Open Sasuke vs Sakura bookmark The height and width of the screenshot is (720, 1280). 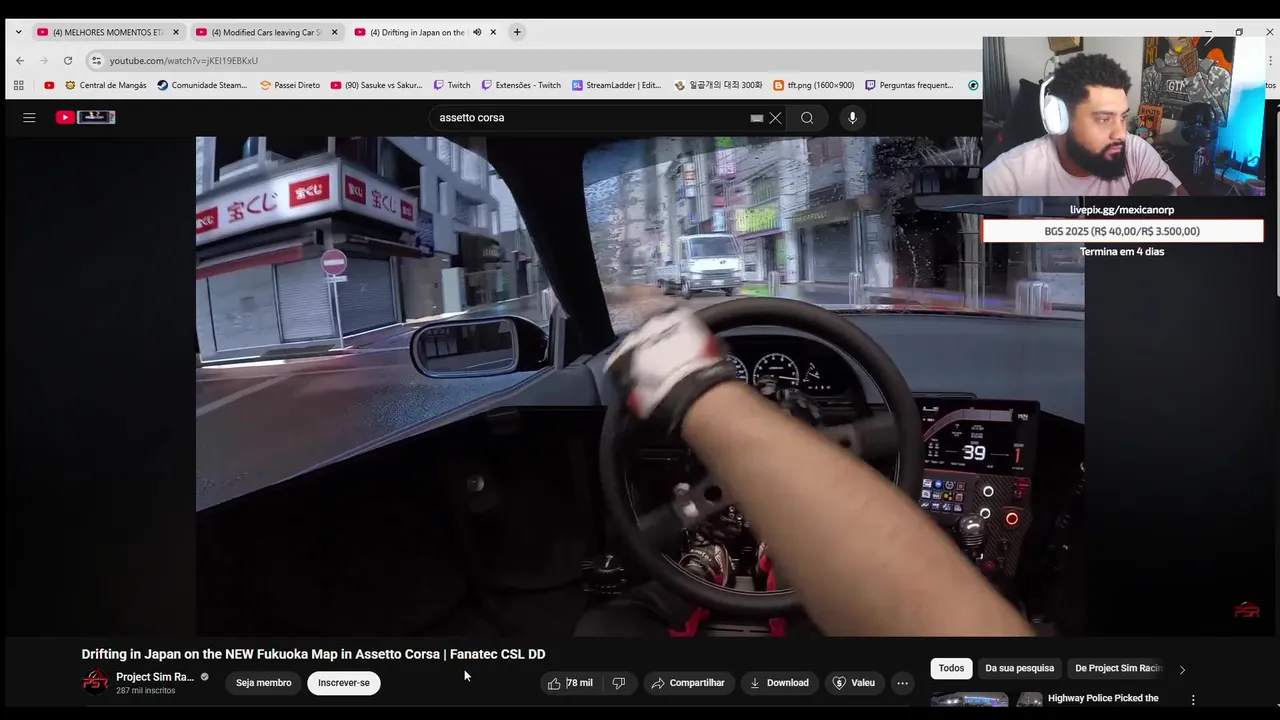point(377,85)
